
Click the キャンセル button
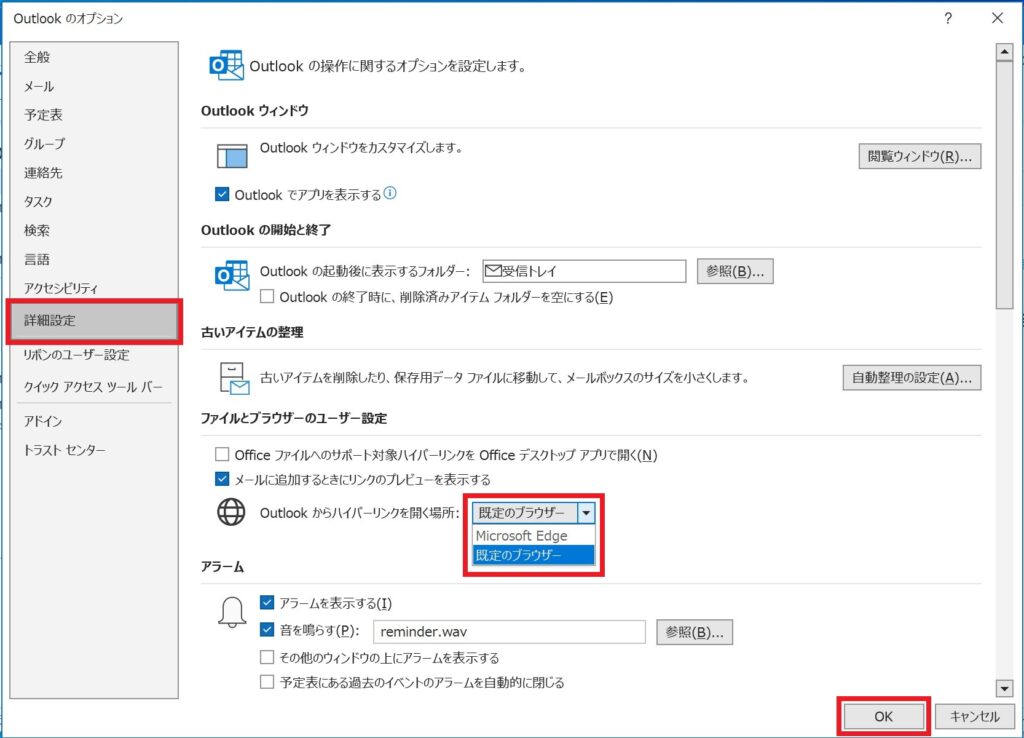(974, 716)
